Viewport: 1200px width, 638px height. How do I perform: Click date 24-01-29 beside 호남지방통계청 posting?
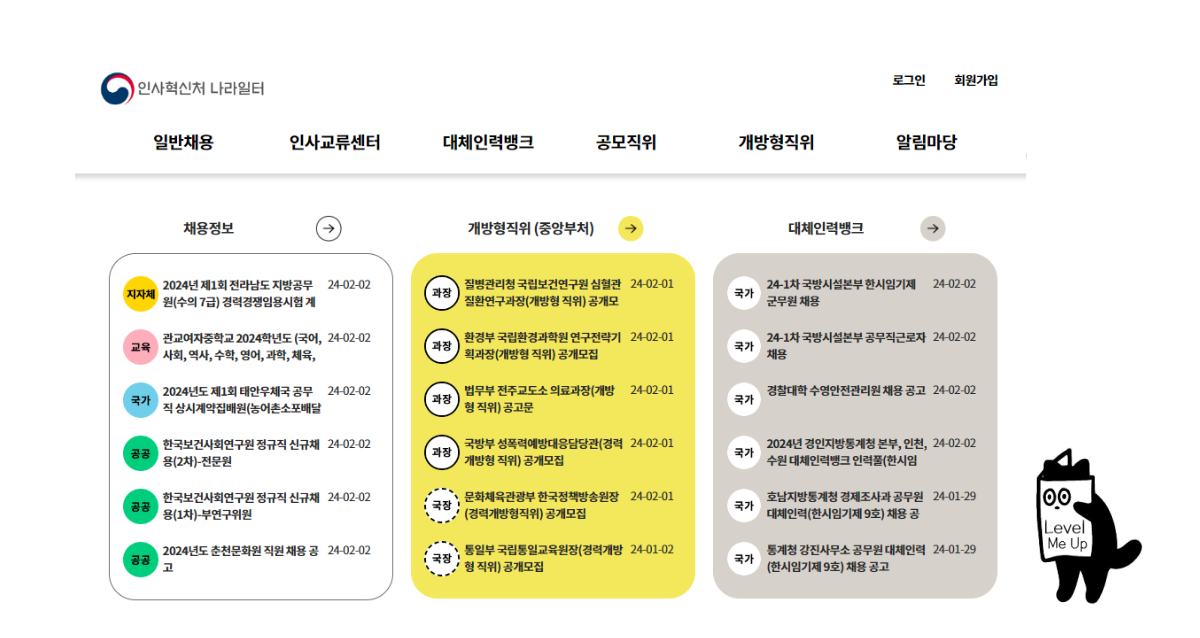click(954, 496)
